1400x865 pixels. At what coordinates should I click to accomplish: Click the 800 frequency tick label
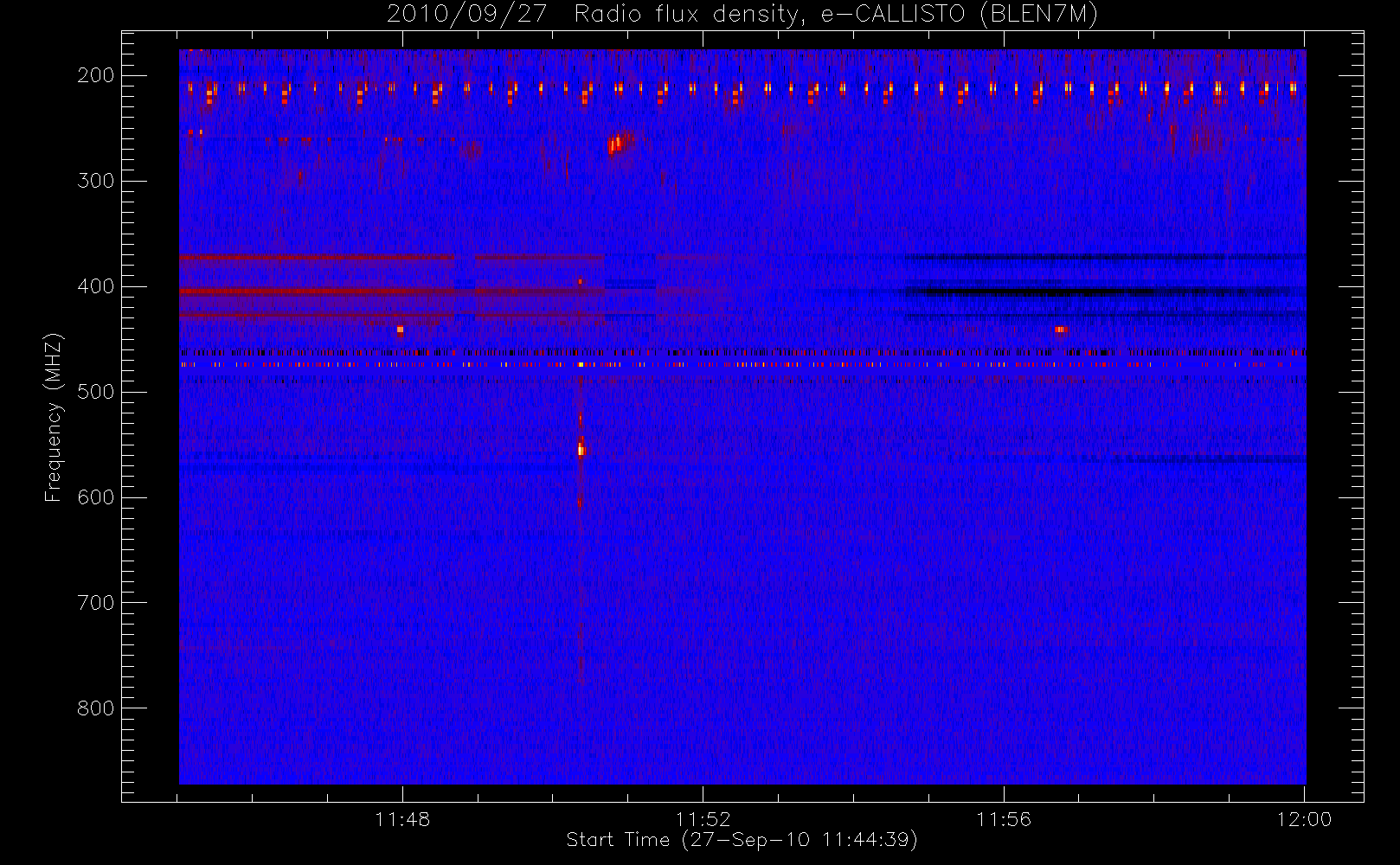coord(95,708)
